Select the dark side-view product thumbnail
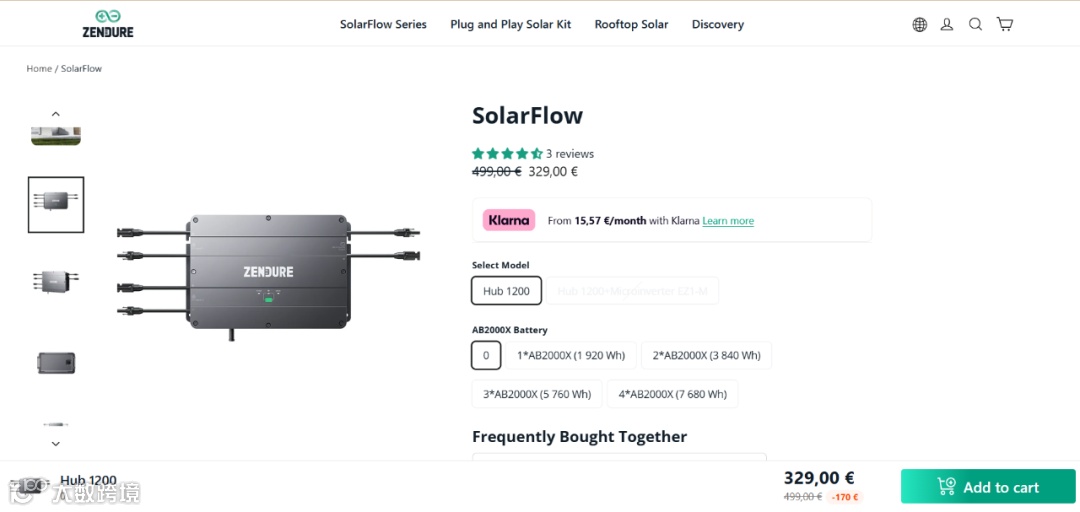The height and width of the screenshot is (512, 1080). (x=56, y=362)
